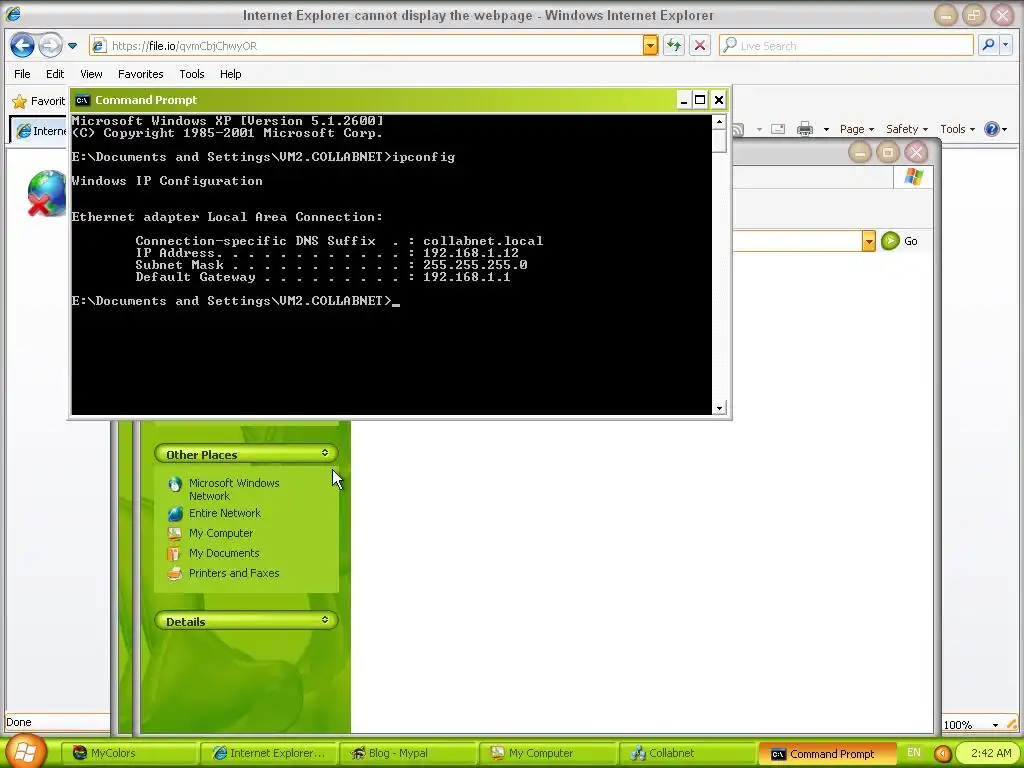Open the File menu

tap(22, 74)
